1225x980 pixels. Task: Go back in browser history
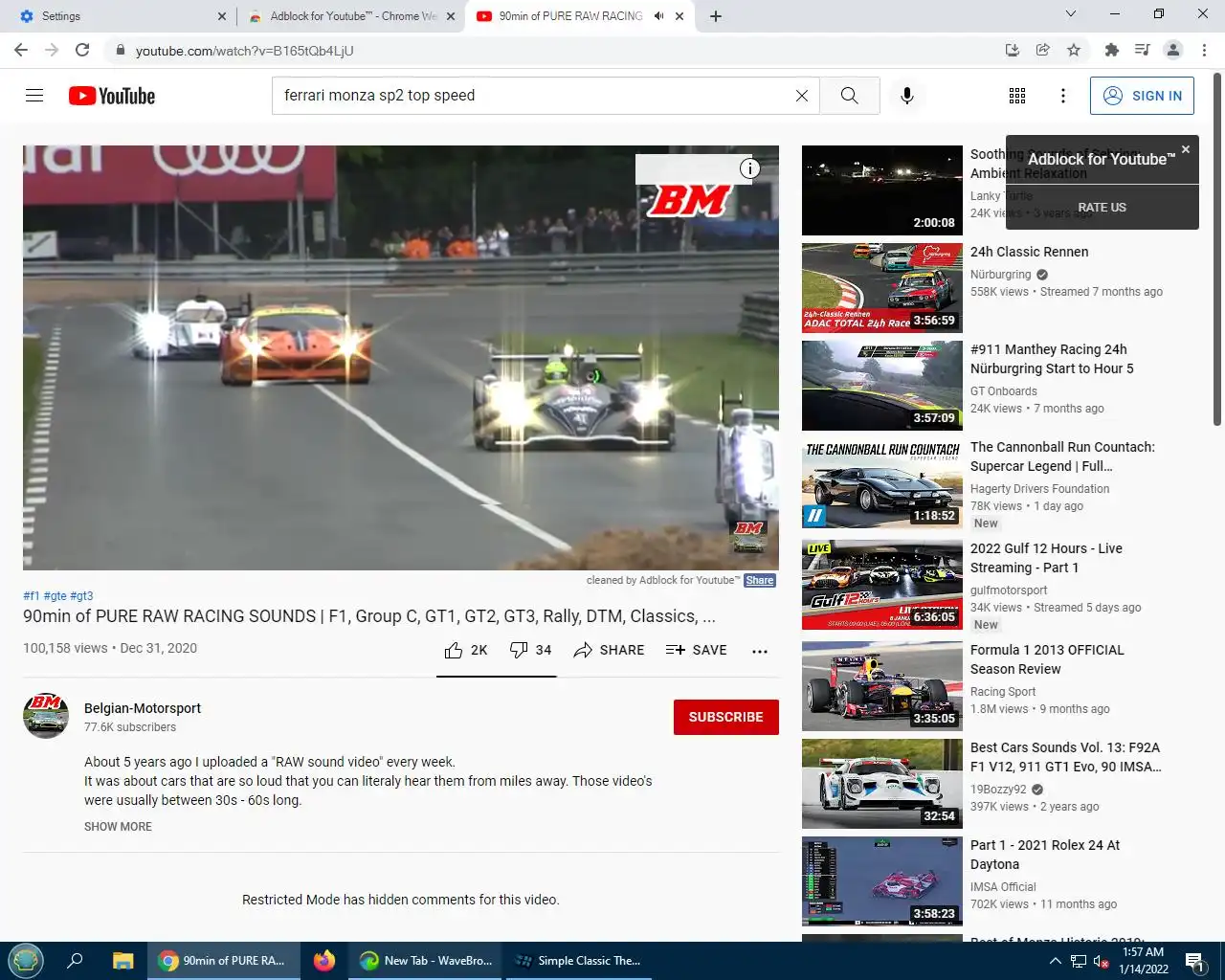21,50
